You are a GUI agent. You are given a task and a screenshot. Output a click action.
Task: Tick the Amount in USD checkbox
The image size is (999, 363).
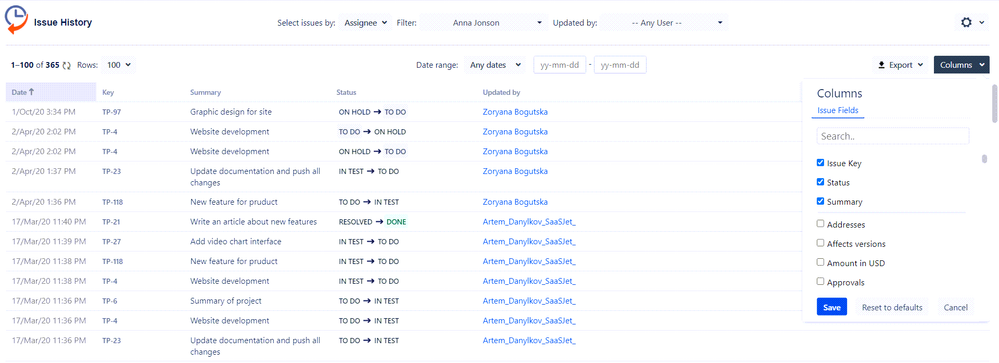click(x=821, y=262)
